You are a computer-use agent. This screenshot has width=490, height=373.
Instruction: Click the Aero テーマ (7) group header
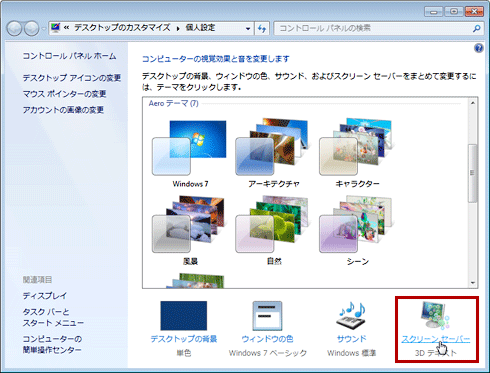pyautogui.click(x=173, y=103)
